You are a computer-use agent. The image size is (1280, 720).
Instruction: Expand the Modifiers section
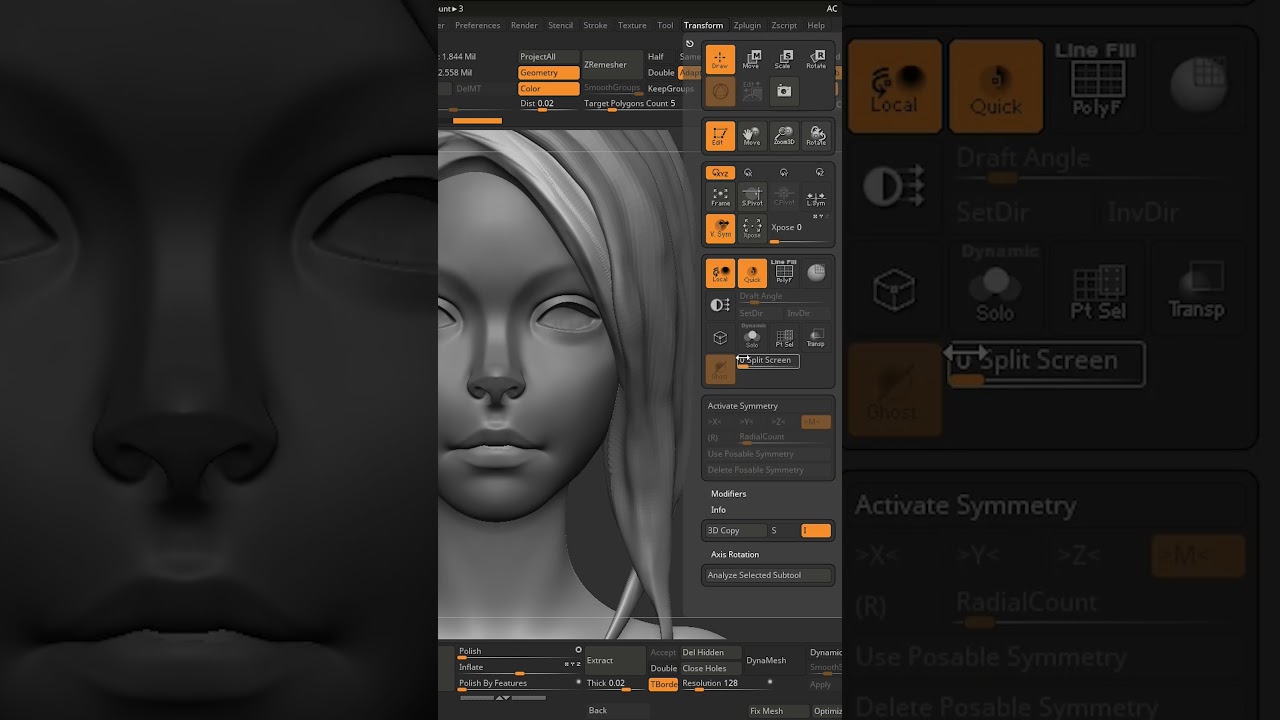tap(728, 494)
